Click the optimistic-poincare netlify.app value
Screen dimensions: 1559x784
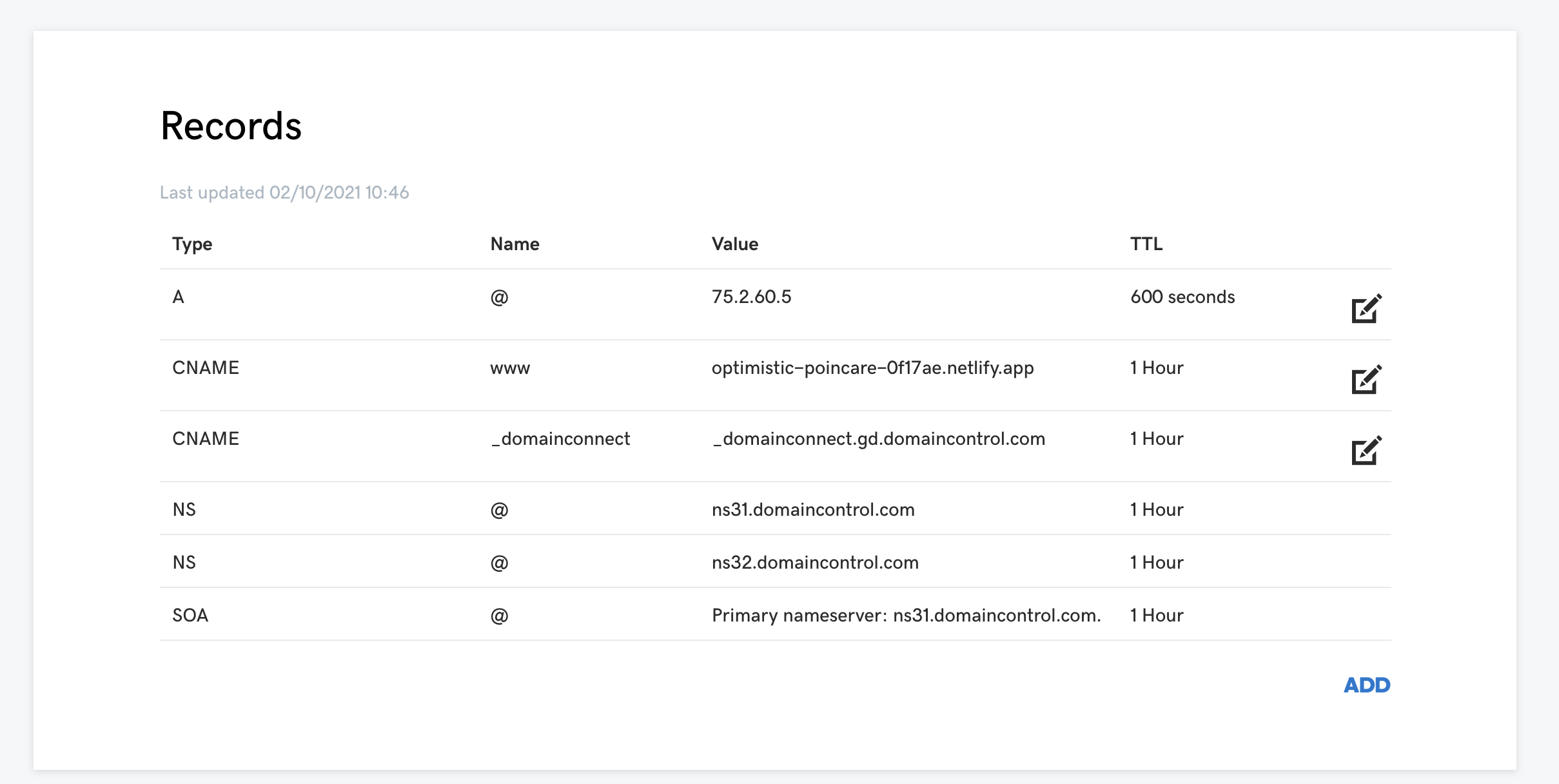(x=872, y=367)
